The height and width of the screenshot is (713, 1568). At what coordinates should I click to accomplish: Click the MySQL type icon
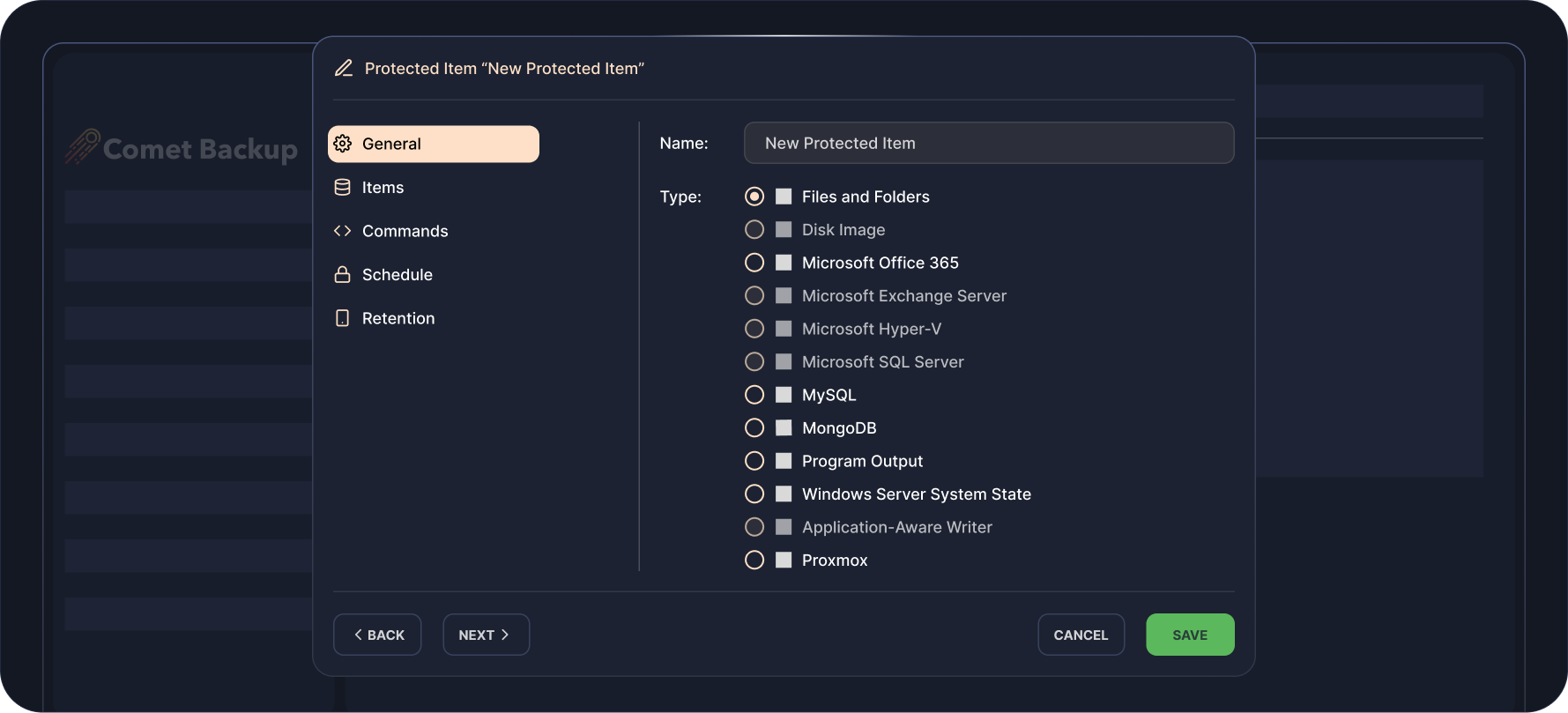pos(784,395)
